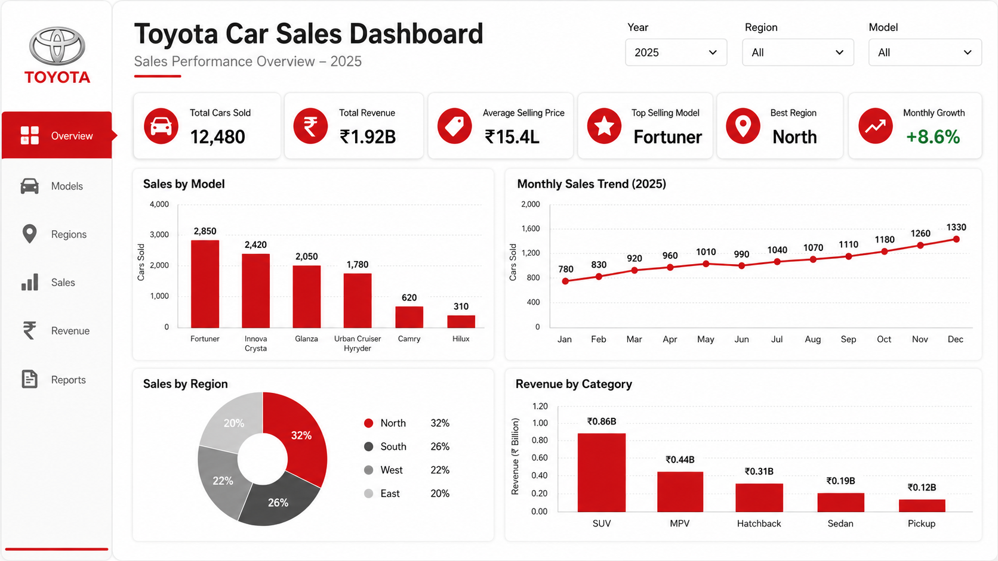Click the North red legend swatch
Image resolution: width=998 pixels, height=561 pixels.
point(368,423)
